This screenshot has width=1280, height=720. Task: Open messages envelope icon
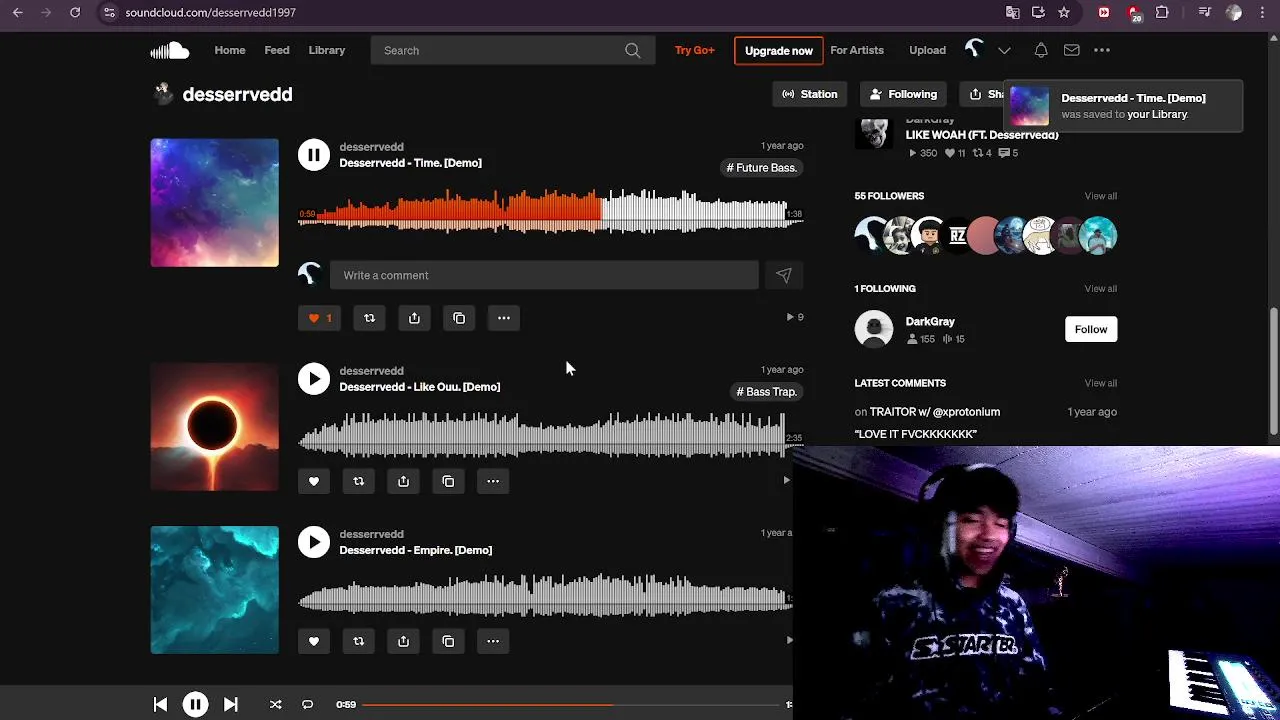pyautogui.click(x=1071, y=50)
